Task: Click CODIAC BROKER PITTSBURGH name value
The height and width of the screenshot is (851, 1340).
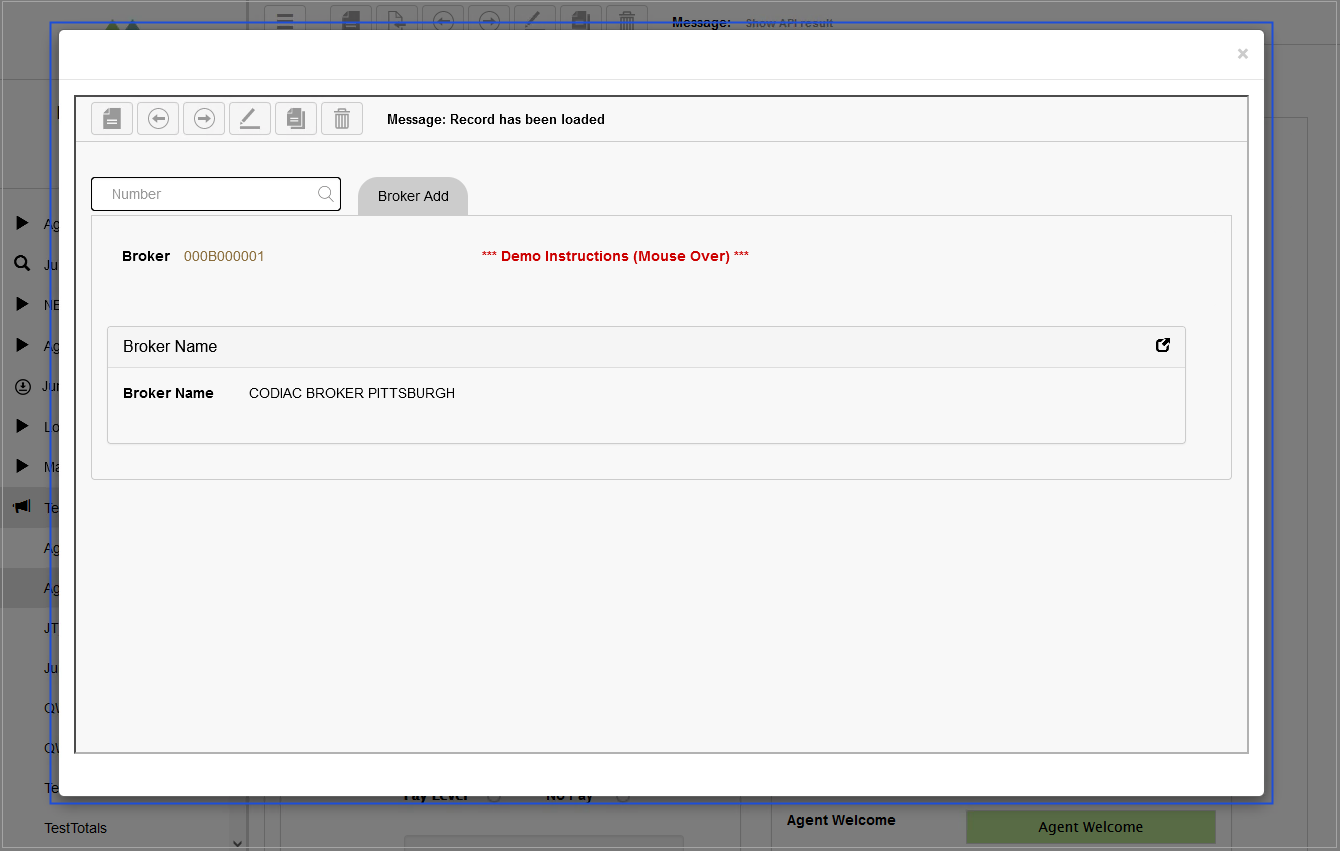Action: (352, 393)
